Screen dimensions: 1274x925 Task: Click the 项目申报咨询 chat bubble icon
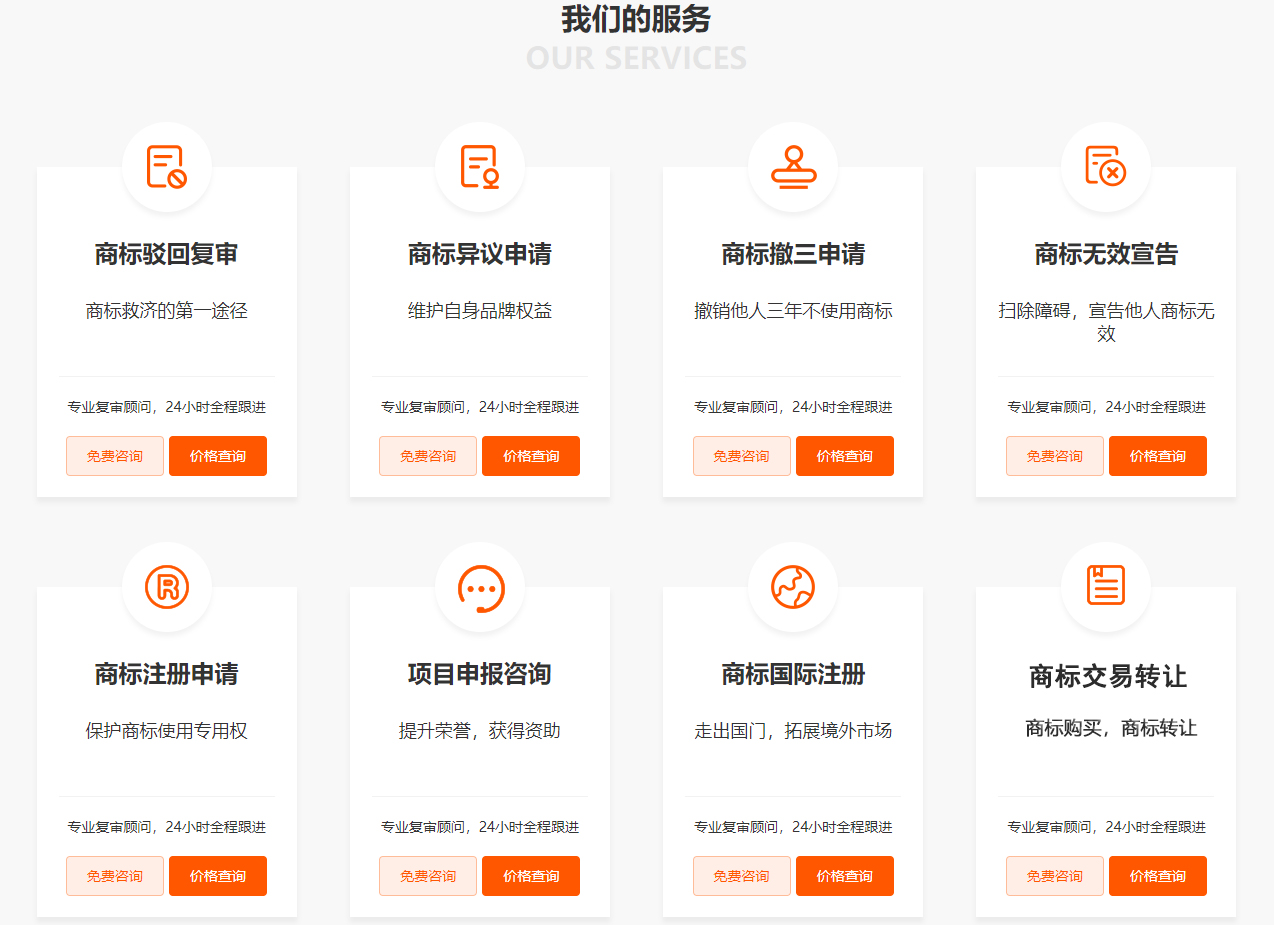480,588
